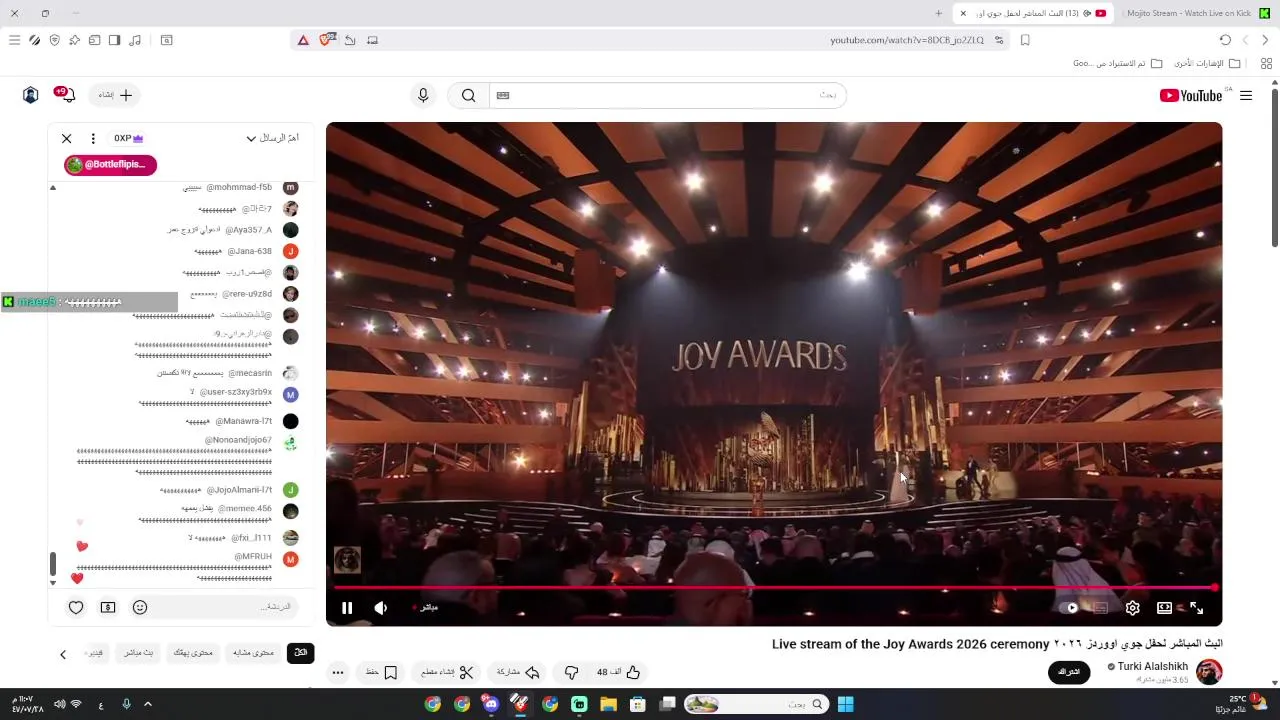Image resolution: width=1280 pixels, height=720 pixels.
Task: Like the video thumbs-up button
Action: click(x=620, y=672)
